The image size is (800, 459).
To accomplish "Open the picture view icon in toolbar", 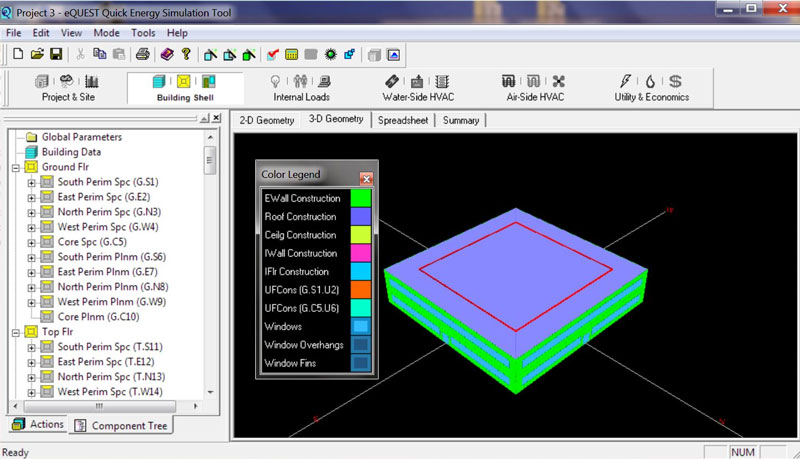I will [393, 55].
